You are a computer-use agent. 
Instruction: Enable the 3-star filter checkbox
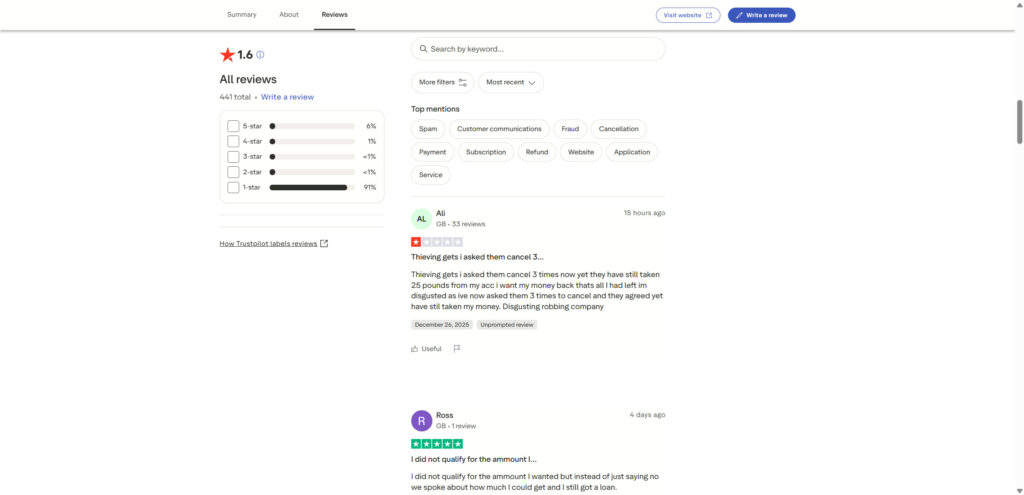233,156
